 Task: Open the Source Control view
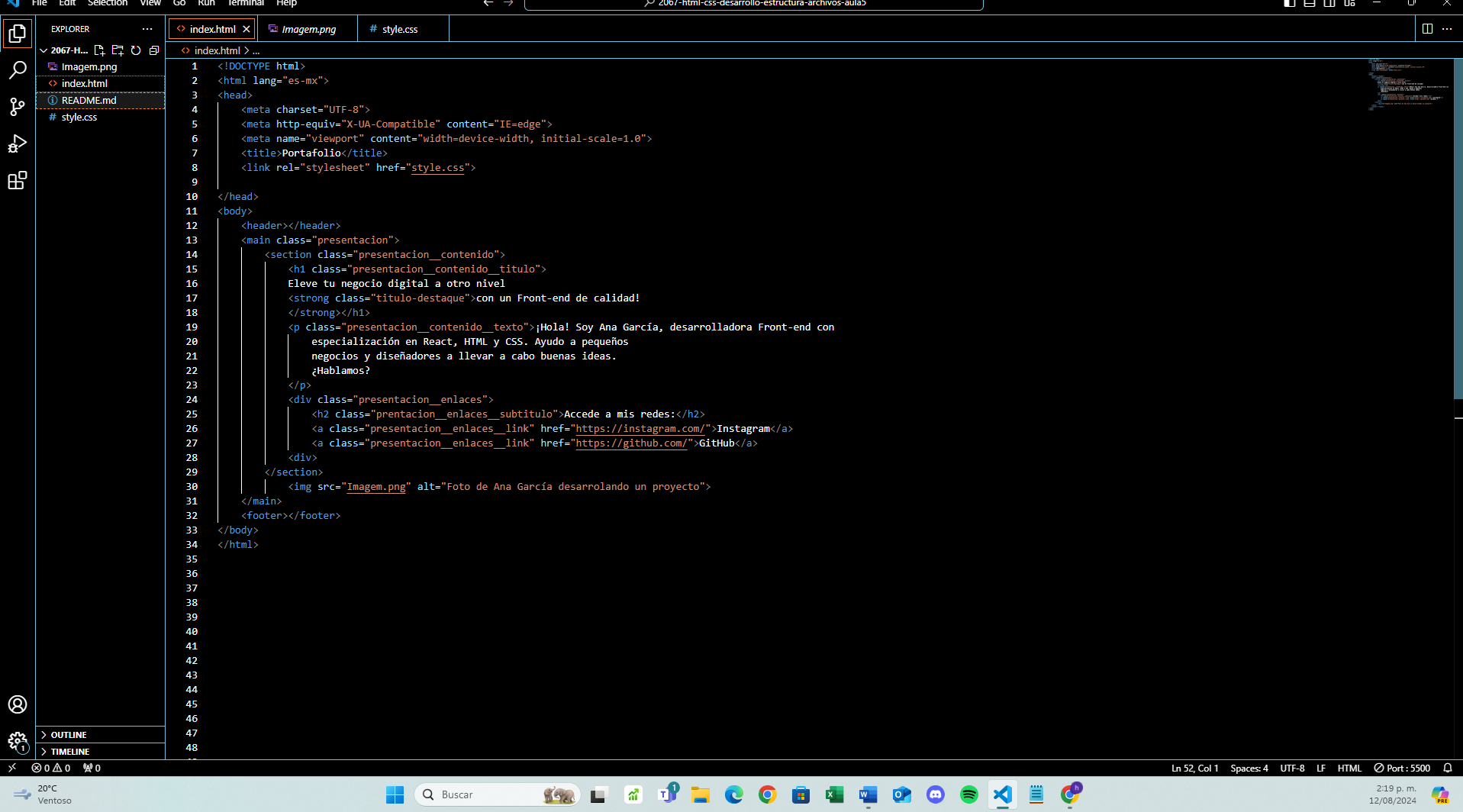tap(18, 107)
